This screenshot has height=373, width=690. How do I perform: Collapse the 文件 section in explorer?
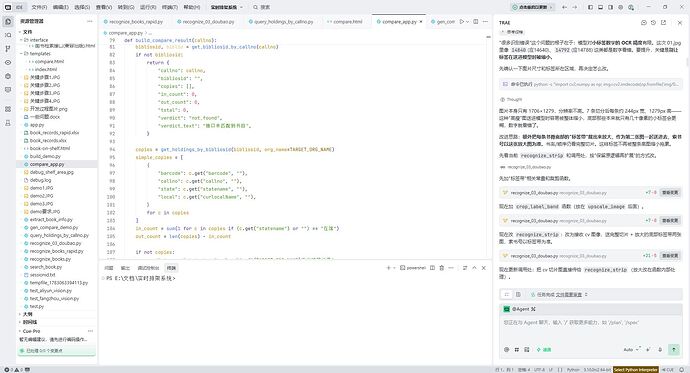tap(20, 32)
